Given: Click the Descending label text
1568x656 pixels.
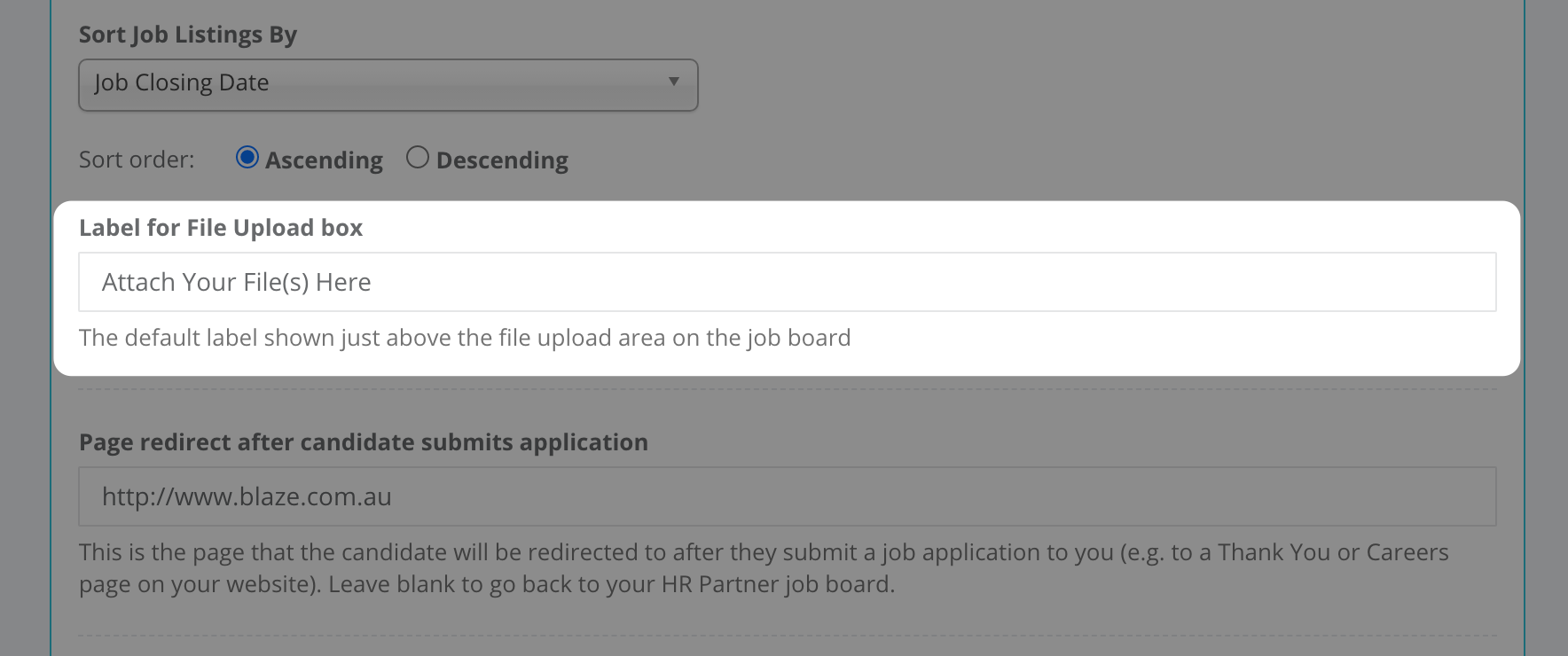Looking at the screenshot, I should click(x=502, y=160).
